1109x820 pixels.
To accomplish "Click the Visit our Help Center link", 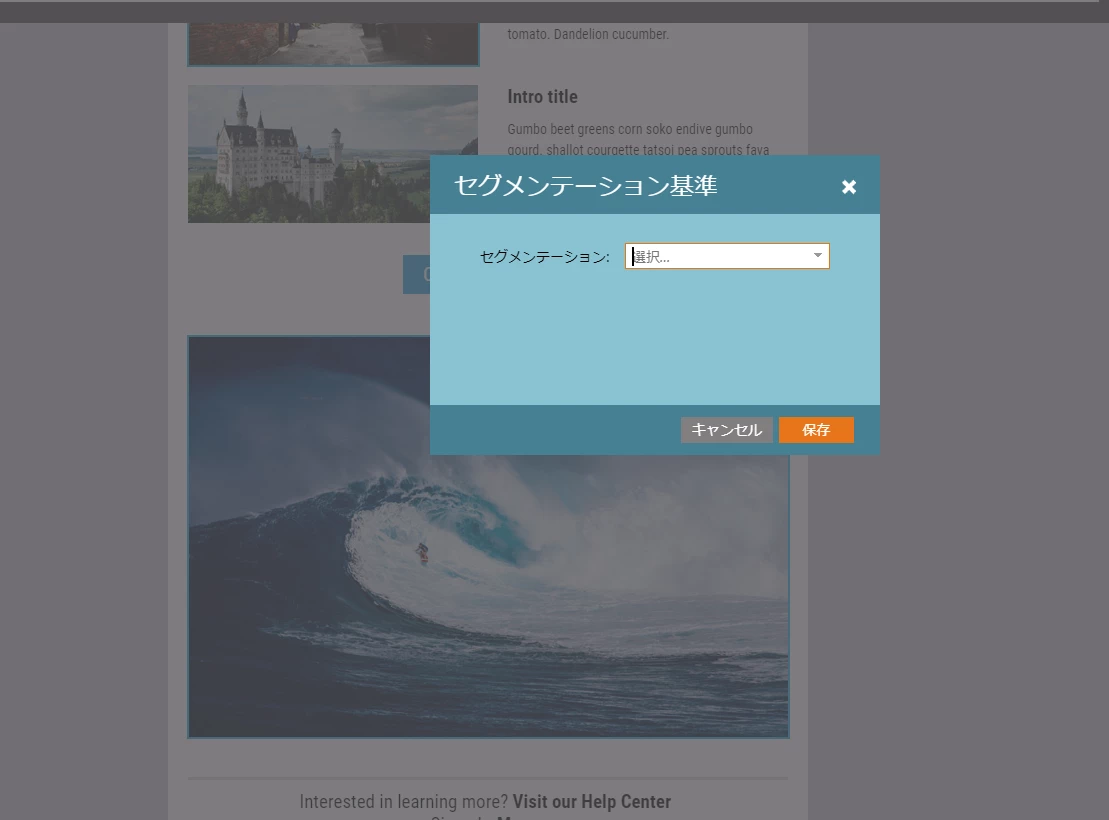I will (591, 802).
